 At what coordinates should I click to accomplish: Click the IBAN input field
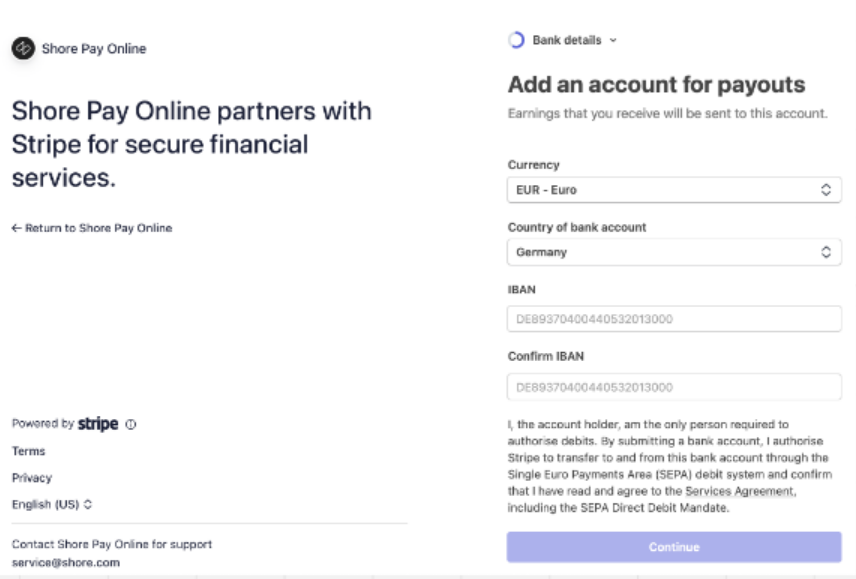pyautogui.click(x=674, y=319)
